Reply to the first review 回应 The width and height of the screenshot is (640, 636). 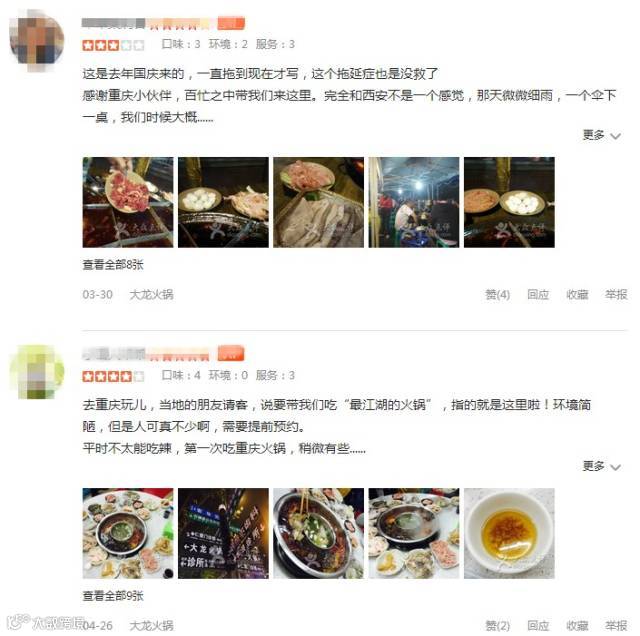click(x=538, y=294)
